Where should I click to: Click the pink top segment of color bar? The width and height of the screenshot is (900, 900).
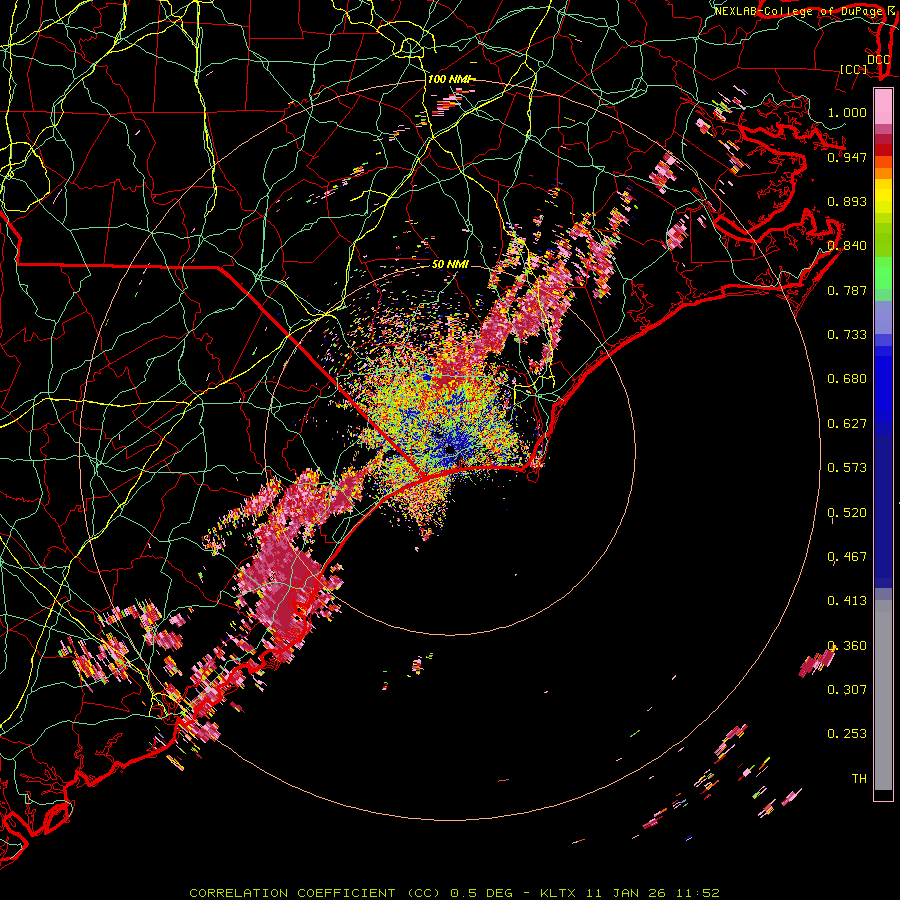coord(883,106)
